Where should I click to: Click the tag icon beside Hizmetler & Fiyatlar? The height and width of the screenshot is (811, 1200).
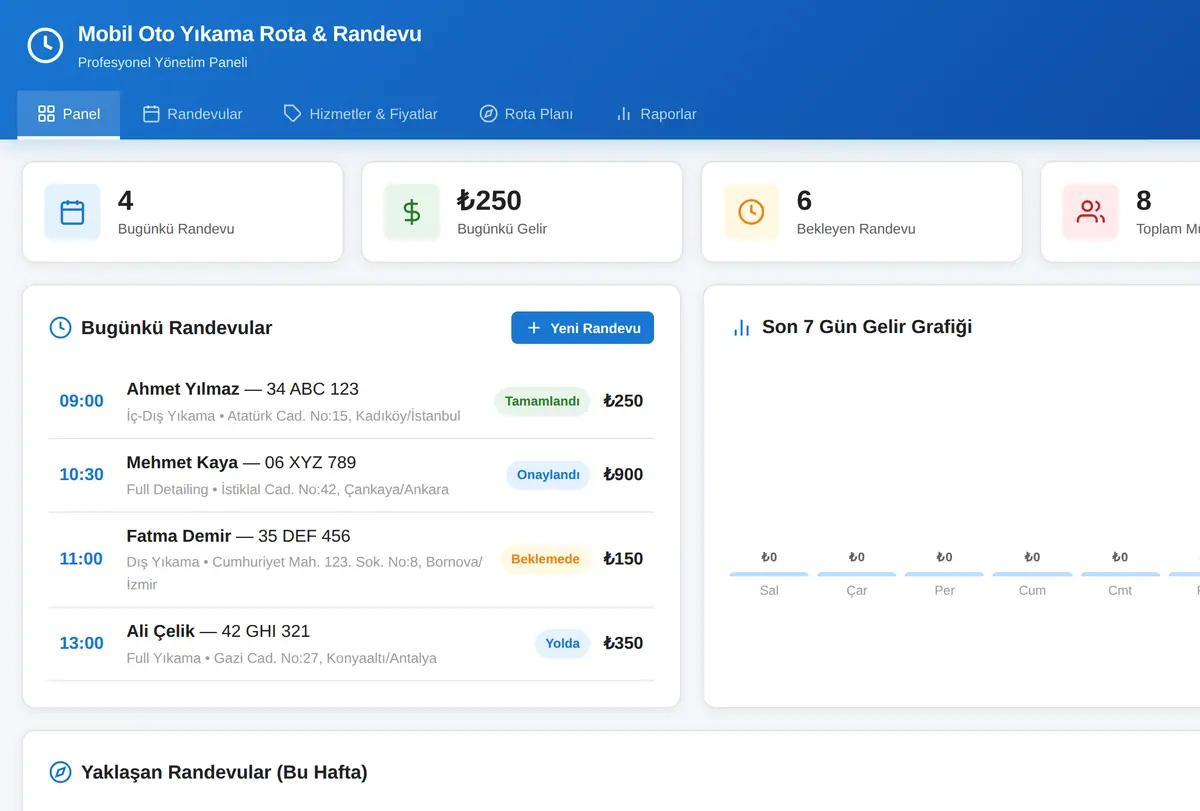pos(293,114)
